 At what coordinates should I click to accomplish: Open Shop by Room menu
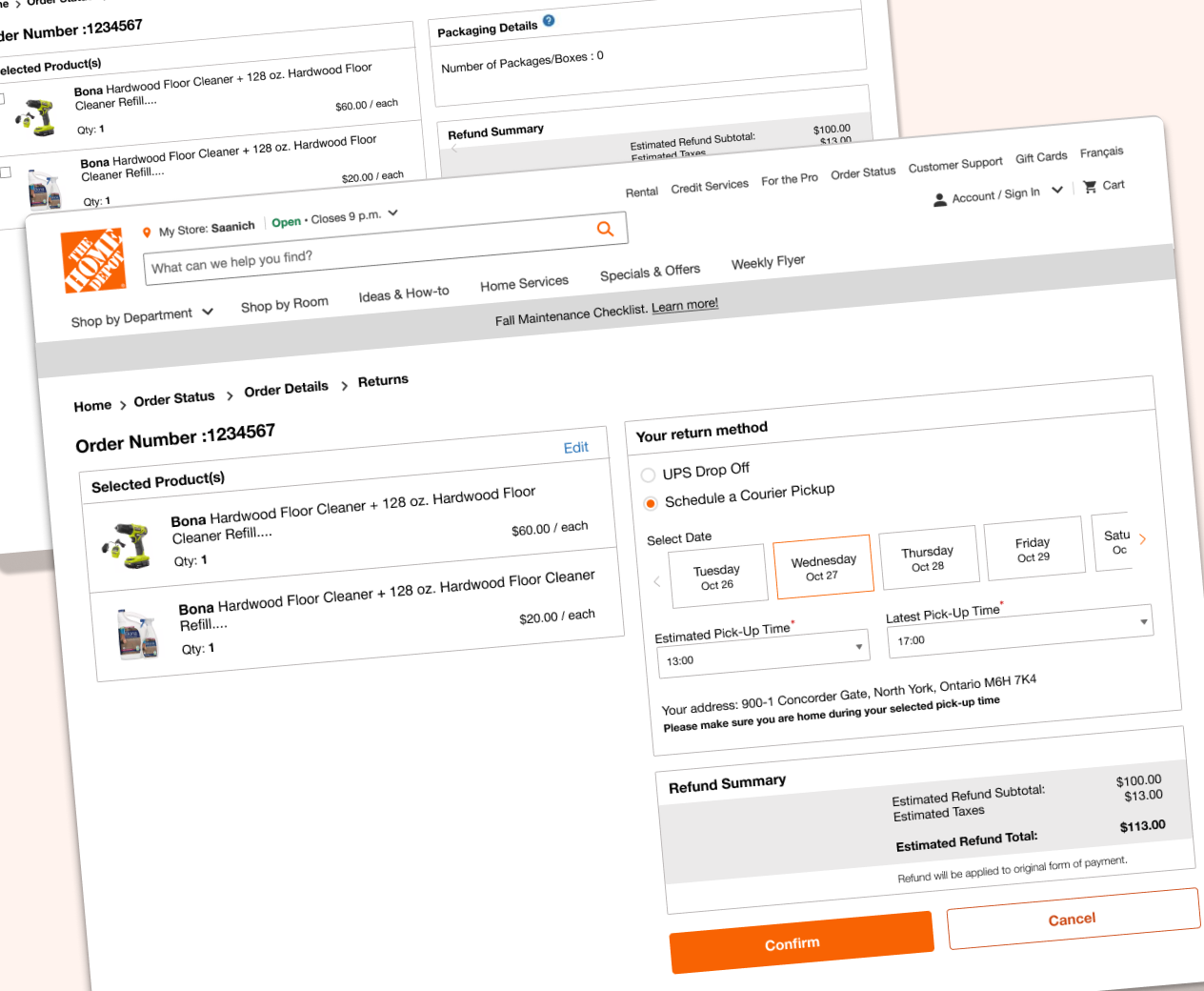coord(284,304)
